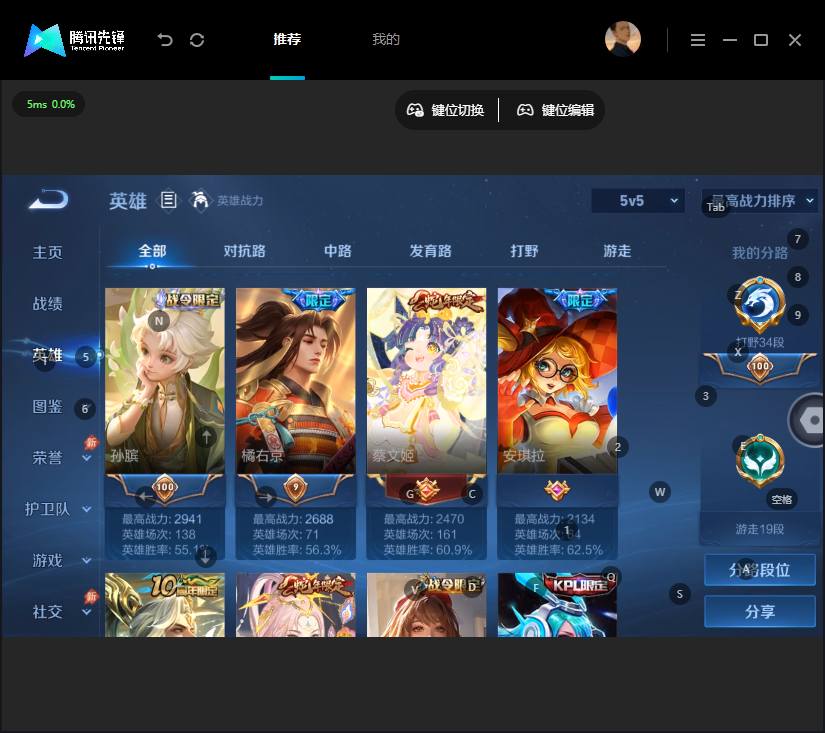Select the 游走 hero filter tab
The height and width of the screenshot is (733, 825).
(617, 251)
